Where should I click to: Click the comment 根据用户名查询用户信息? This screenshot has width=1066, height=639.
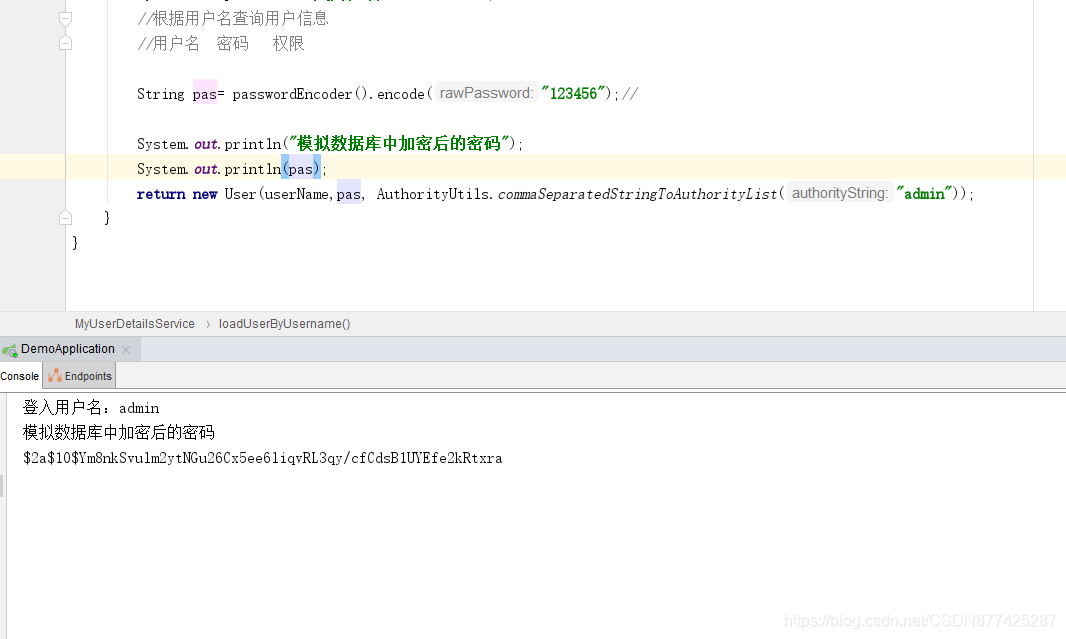233,18
